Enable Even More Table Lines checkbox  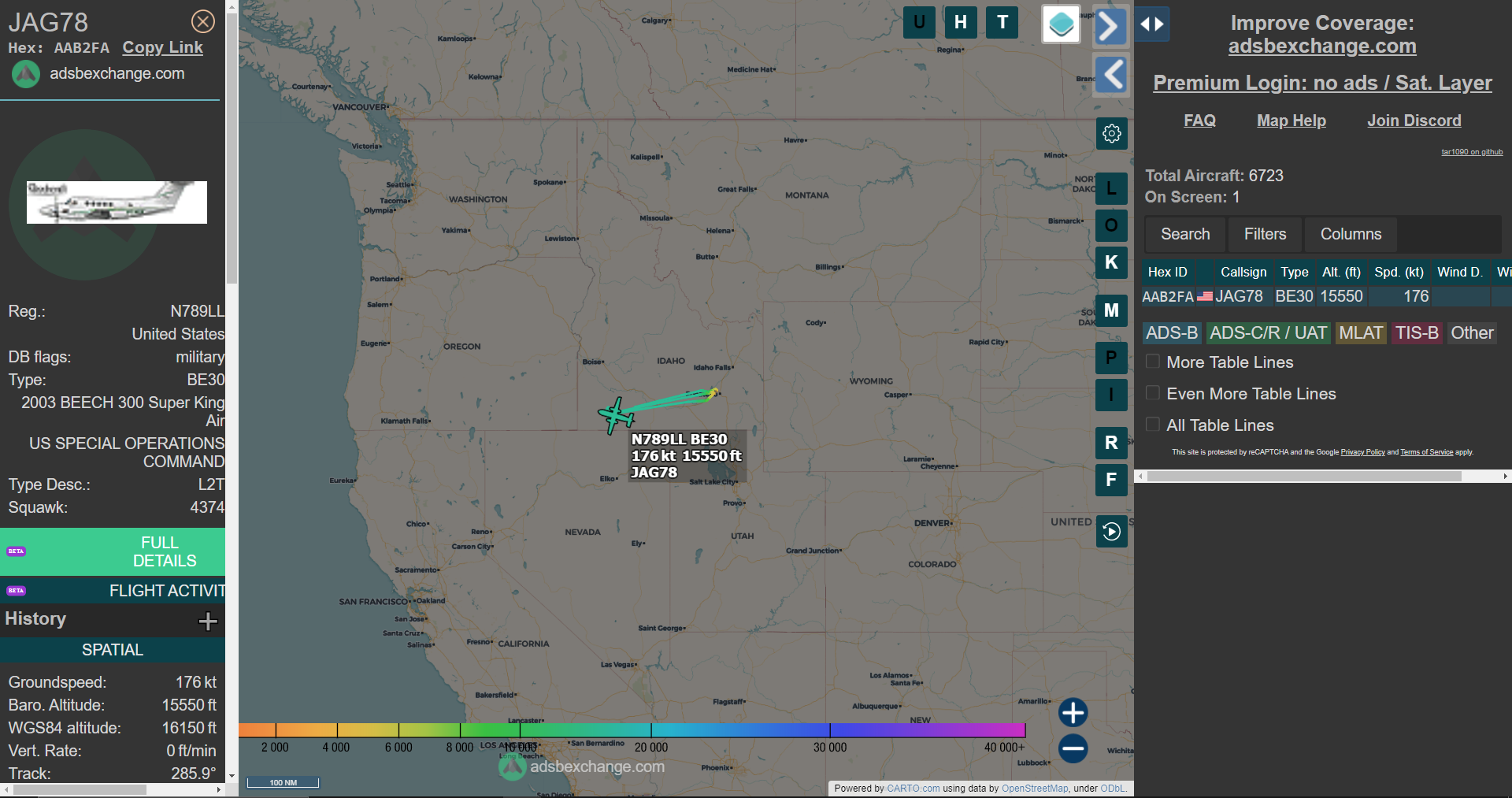pos(1153,393)
